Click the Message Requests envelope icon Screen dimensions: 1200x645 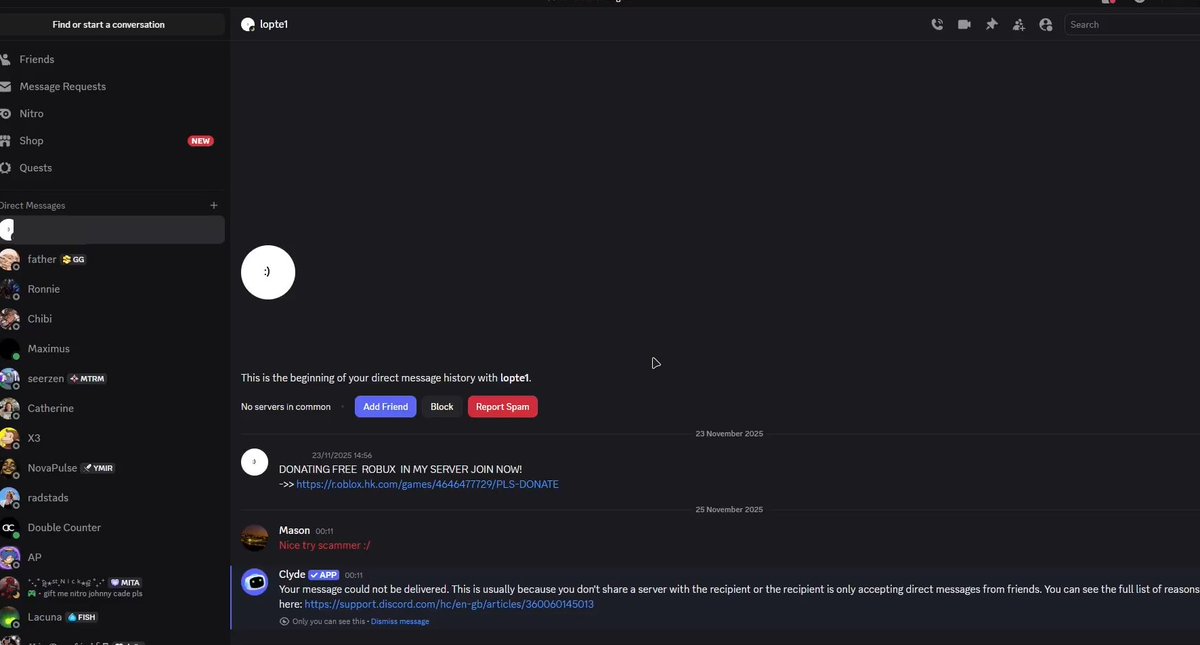pos(6,86)
